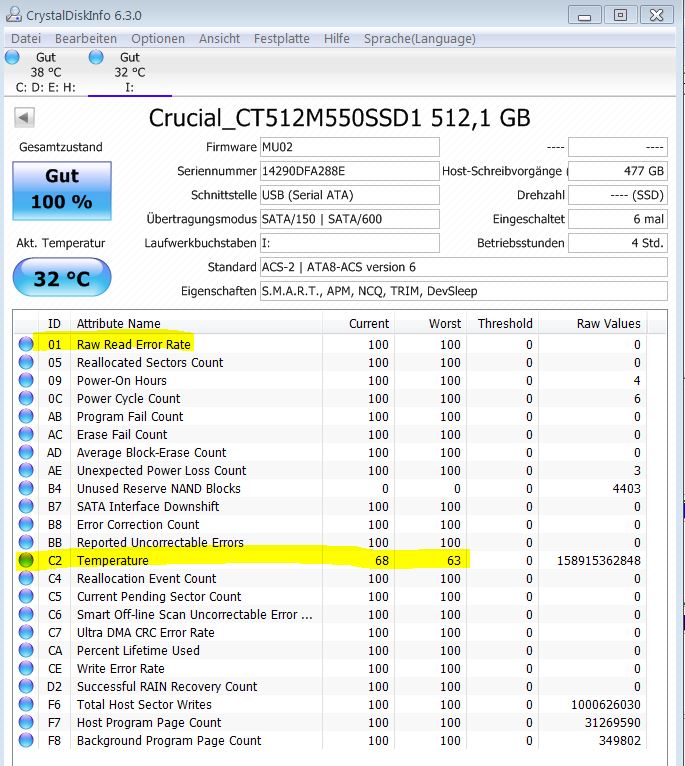Image resolution: width=685 pixels, height=766 pixels.
Task: Click status orb for Power-On Hours
Action: tap(26, 381)
